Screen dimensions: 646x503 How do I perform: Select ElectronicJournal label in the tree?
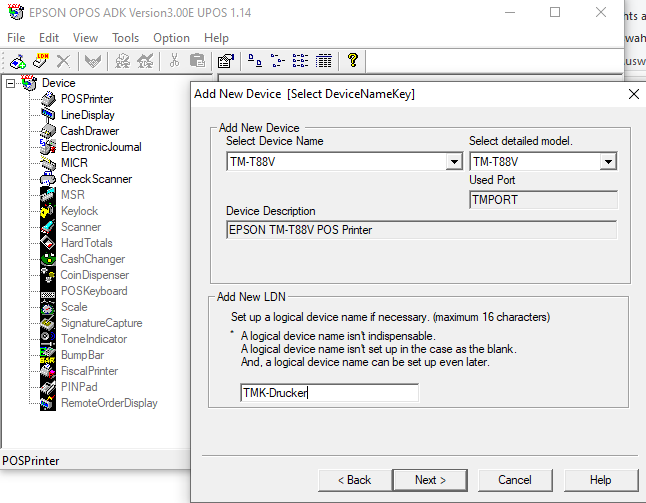click(101, 147)
